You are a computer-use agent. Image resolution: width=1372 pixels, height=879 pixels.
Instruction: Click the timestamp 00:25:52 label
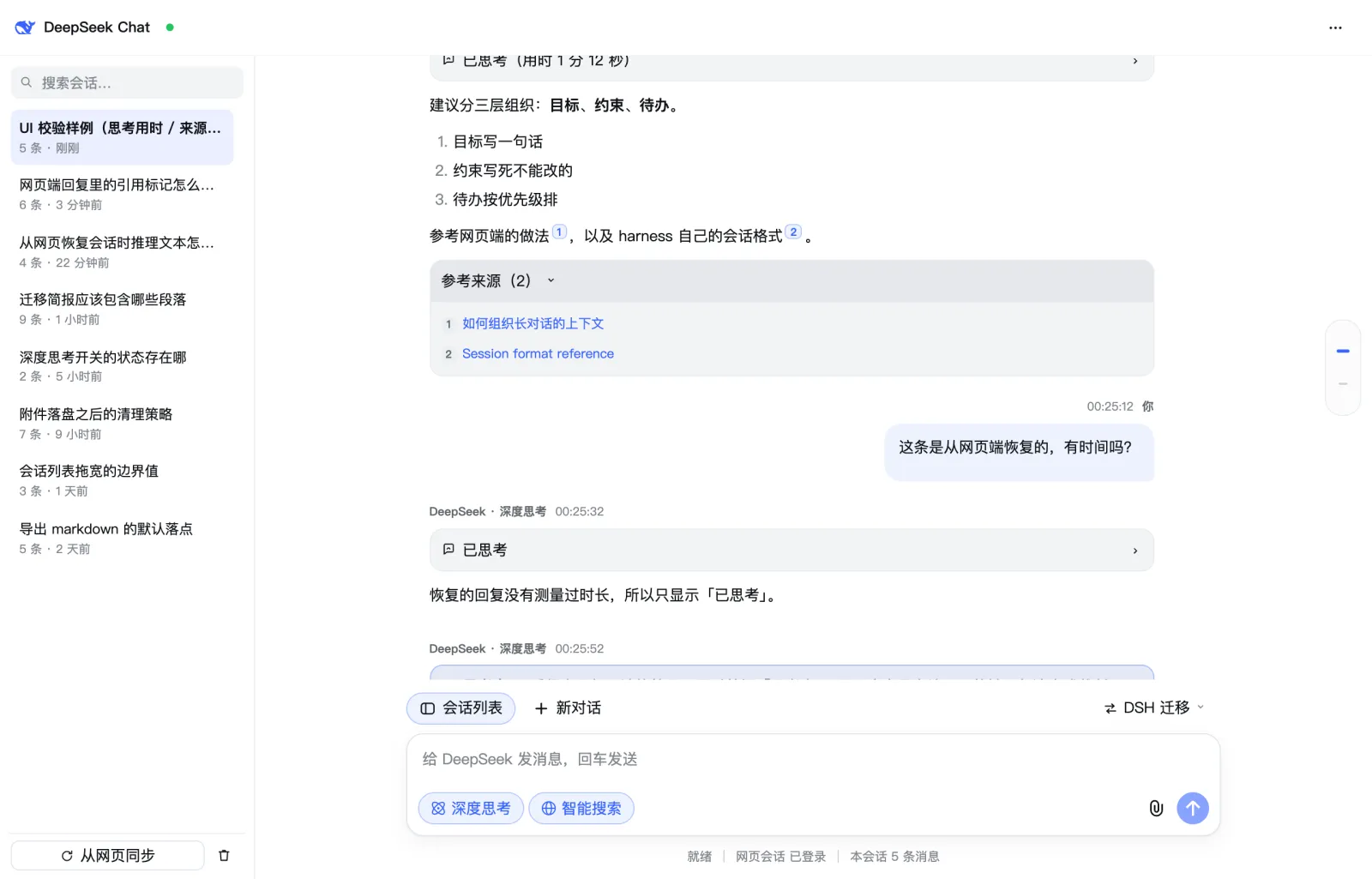(x=579, y=649)
